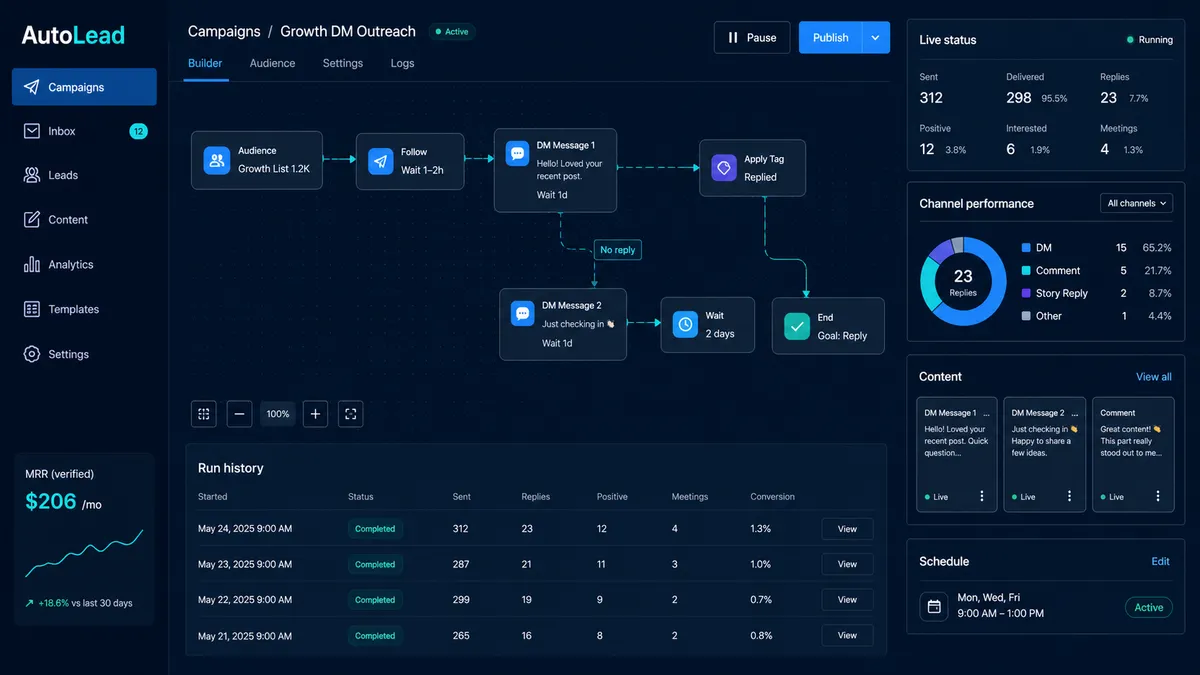Click the Running live status indicator

coord(1149,40)
